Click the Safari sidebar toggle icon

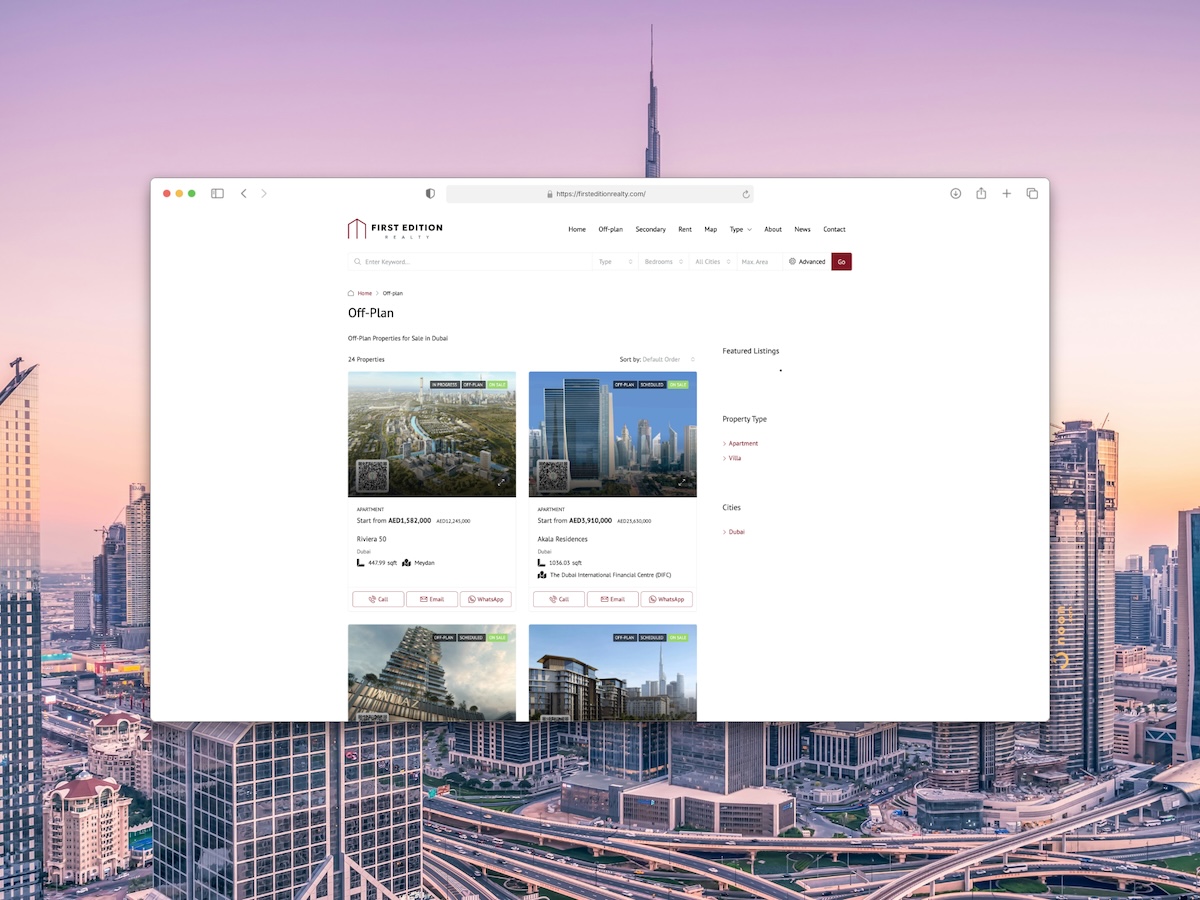pos(217,194)
